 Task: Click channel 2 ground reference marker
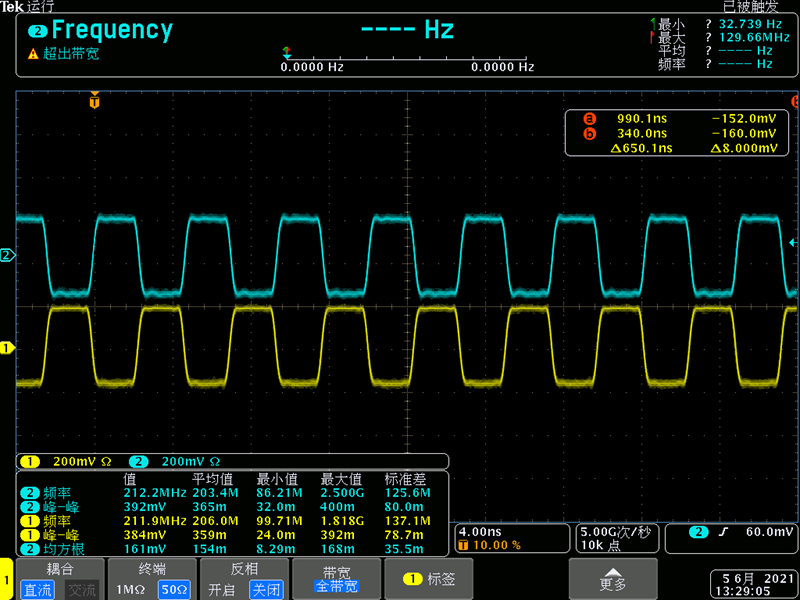pos(7,256)
